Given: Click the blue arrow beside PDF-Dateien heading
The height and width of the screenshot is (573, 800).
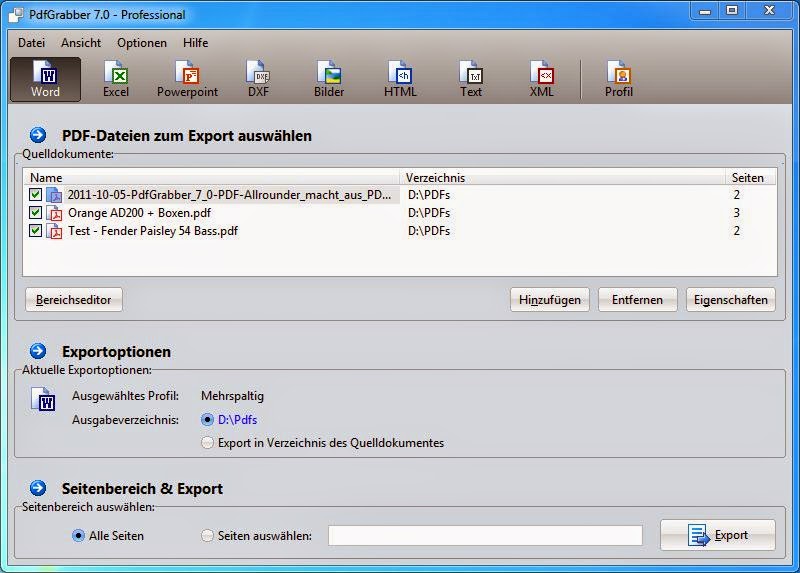Looking at the screenshot, I should point(38,135).
